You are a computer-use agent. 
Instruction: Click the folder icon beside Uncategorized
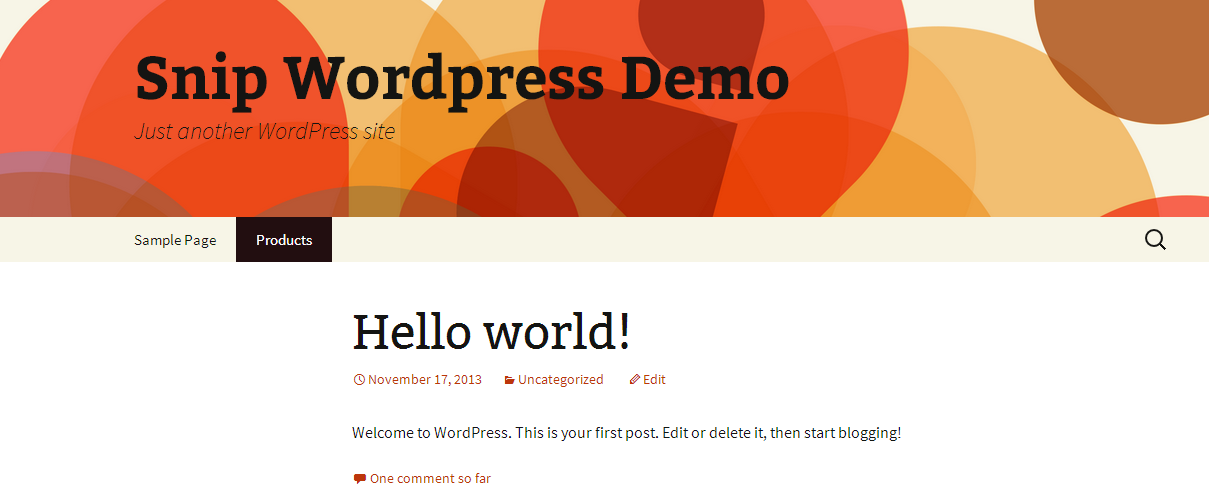(x=509, y=380)
